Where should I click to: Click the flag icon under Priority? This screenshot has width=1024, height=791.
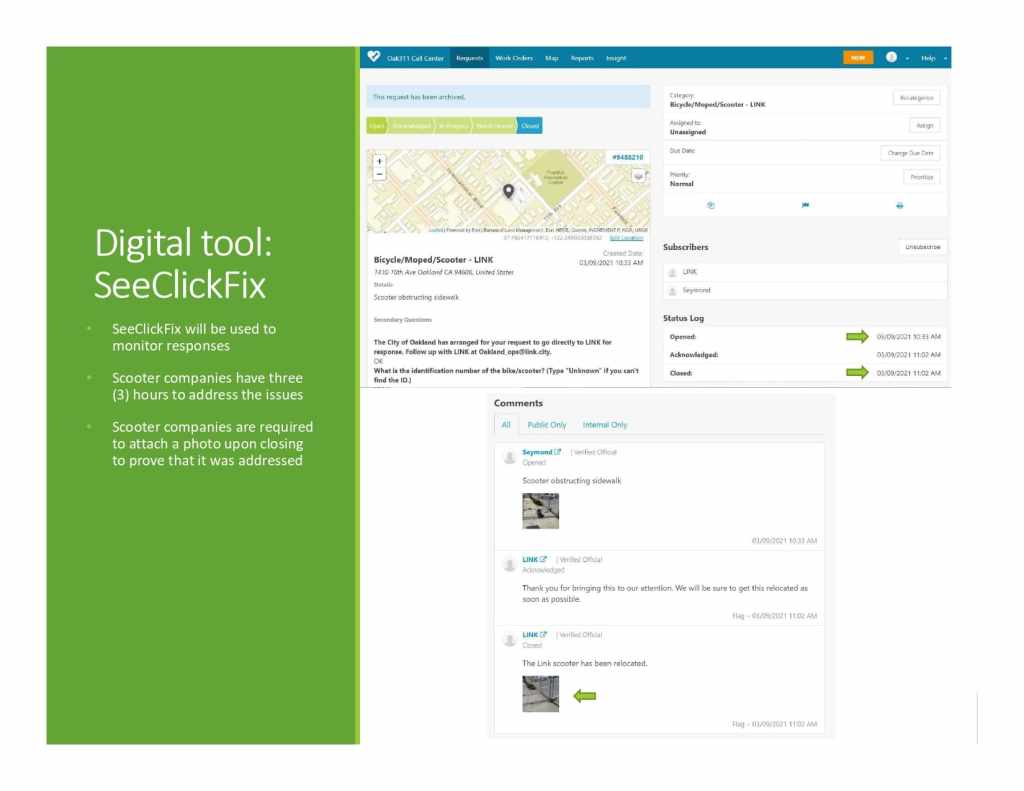[805, 205]
